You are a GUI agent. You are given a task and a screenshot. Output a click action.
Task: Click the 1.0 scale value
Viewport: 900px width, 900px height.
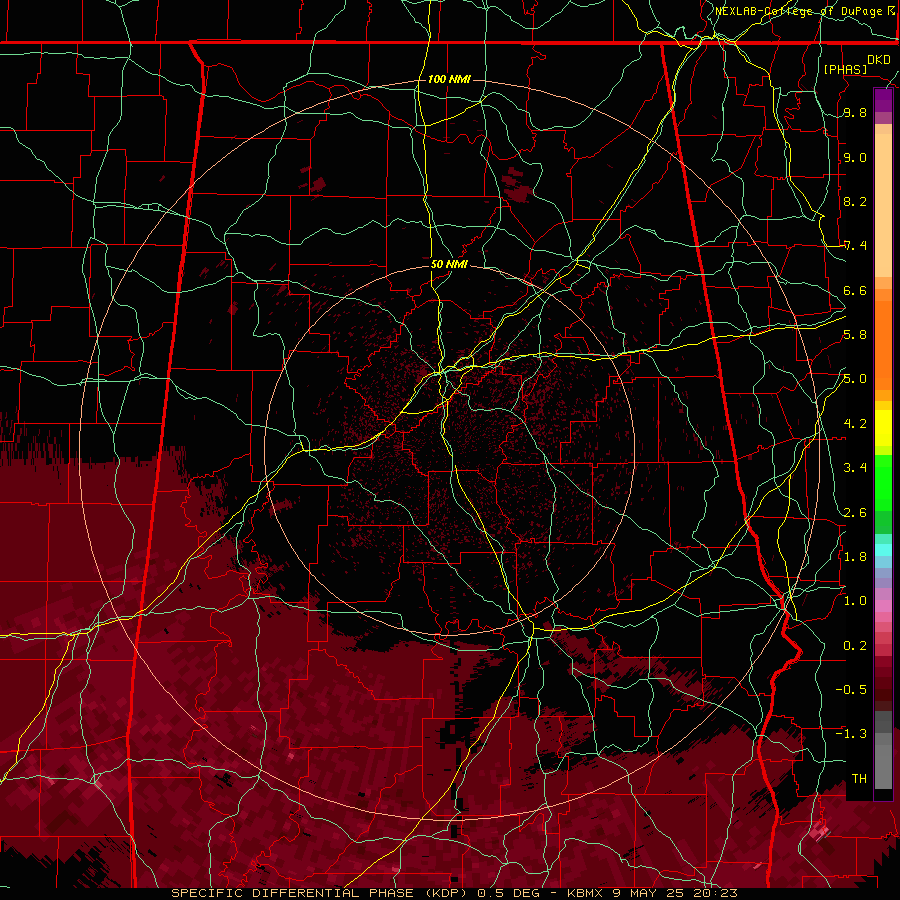click(x=855, y=601)
